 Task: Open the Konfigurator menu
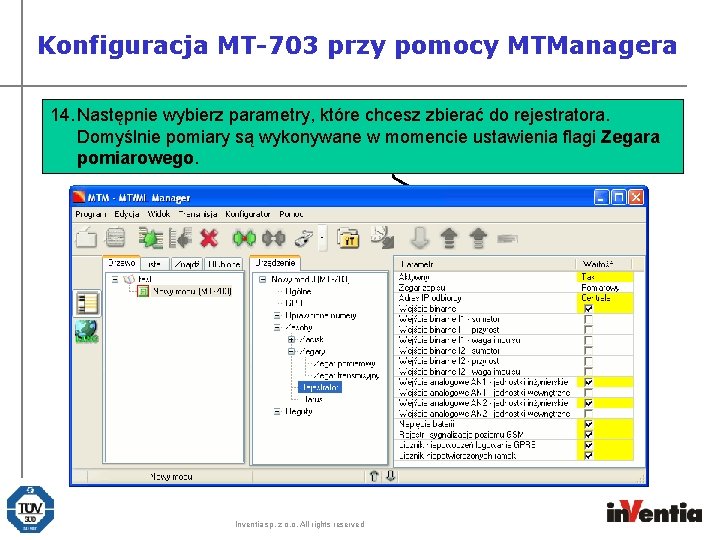click(248, 214)
